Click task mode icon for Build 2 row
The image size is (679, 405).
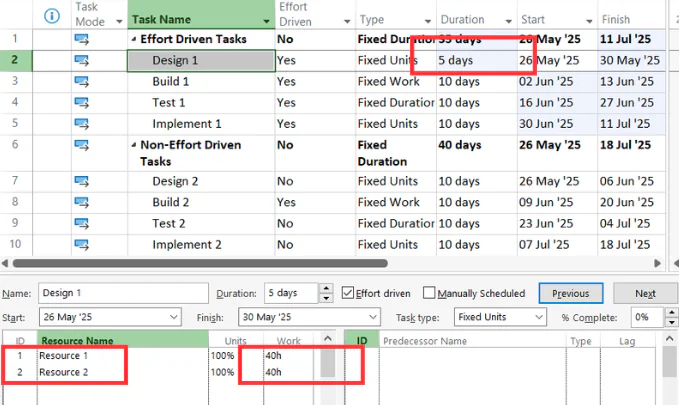point(81,202)
